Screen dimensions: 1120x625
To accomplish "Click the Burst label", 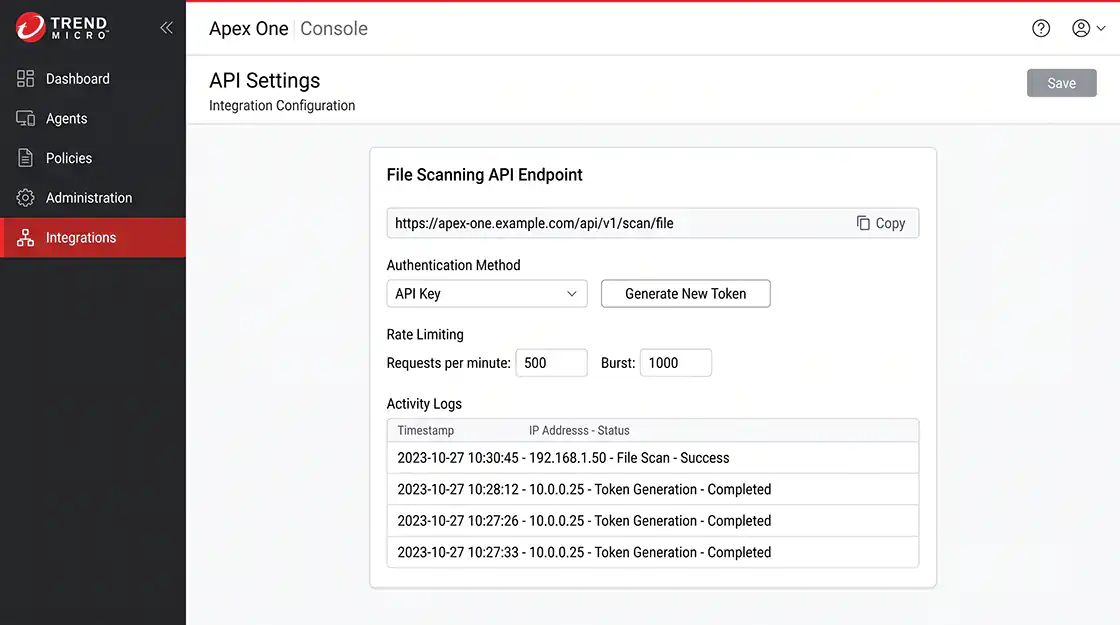I will point(618,363).
